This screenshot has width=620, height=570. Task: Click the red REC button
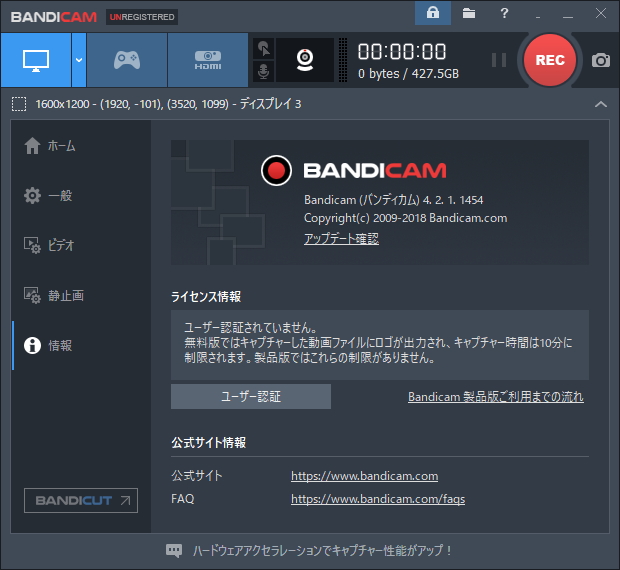point(550,60)
